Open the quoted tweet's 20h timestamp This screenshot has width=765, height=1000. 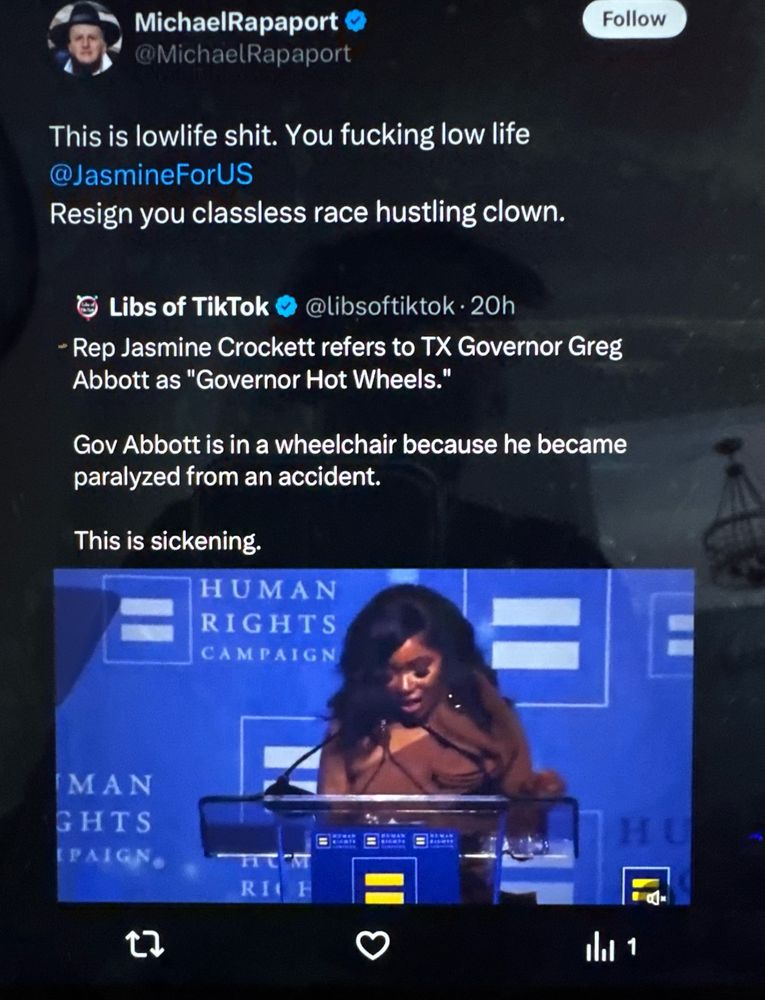click(492, 307)
